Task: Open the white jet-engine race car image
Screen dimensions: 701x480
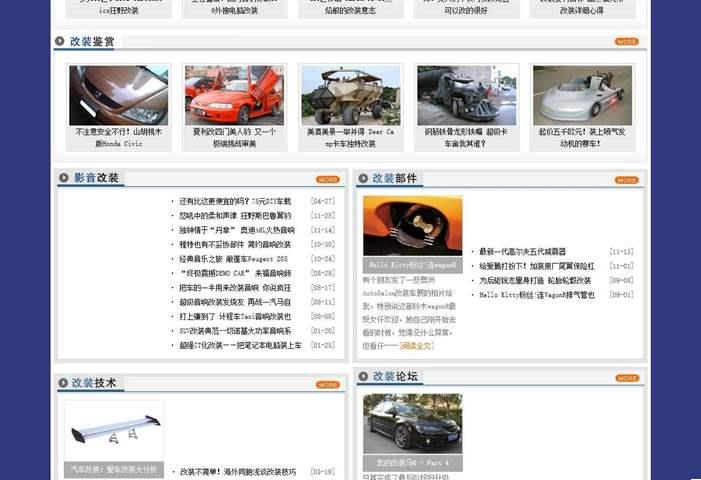Action: coord(582,96)
